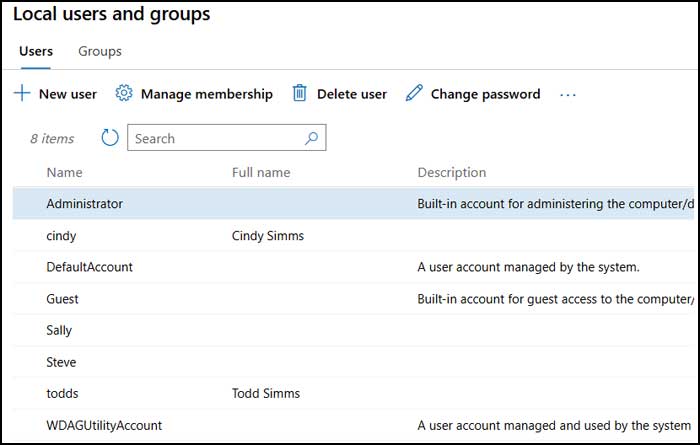The width and height of the screenshot is (700, 445).
Task: Select the Administrator user row
Action: (x=354, y=204)
